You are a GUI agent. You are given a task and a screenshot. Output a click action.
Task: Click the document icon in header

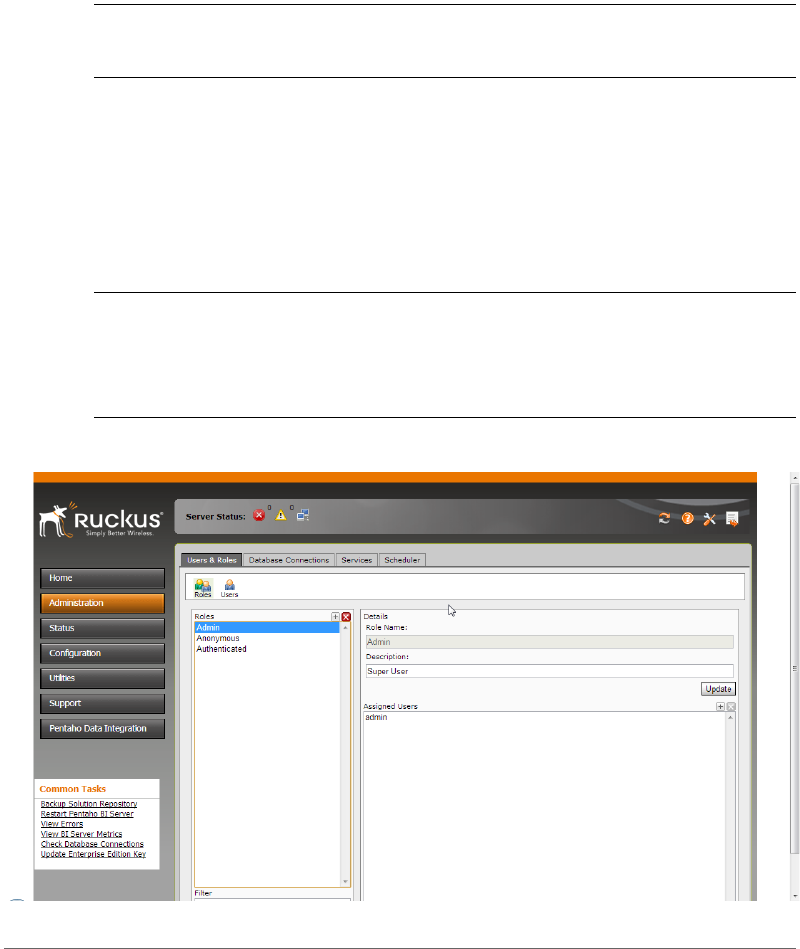[x=732, y=519]
